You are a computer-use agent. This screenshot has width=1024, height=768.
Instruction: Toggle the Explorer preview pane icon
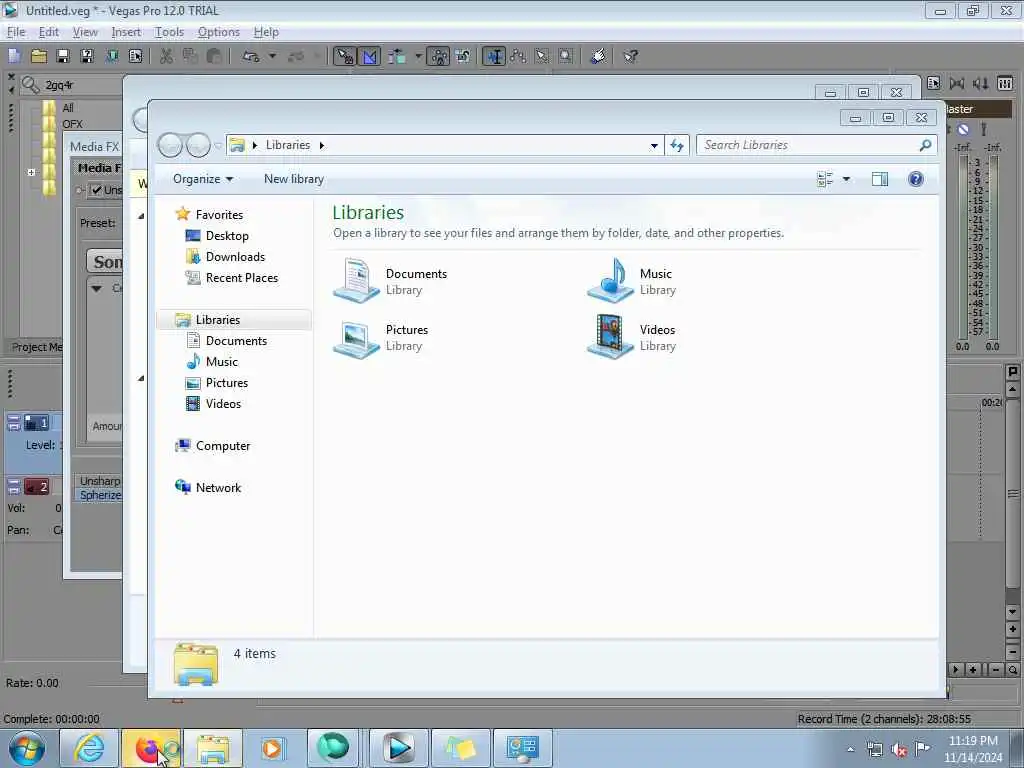pyautogui.click(x=880, y=179)
